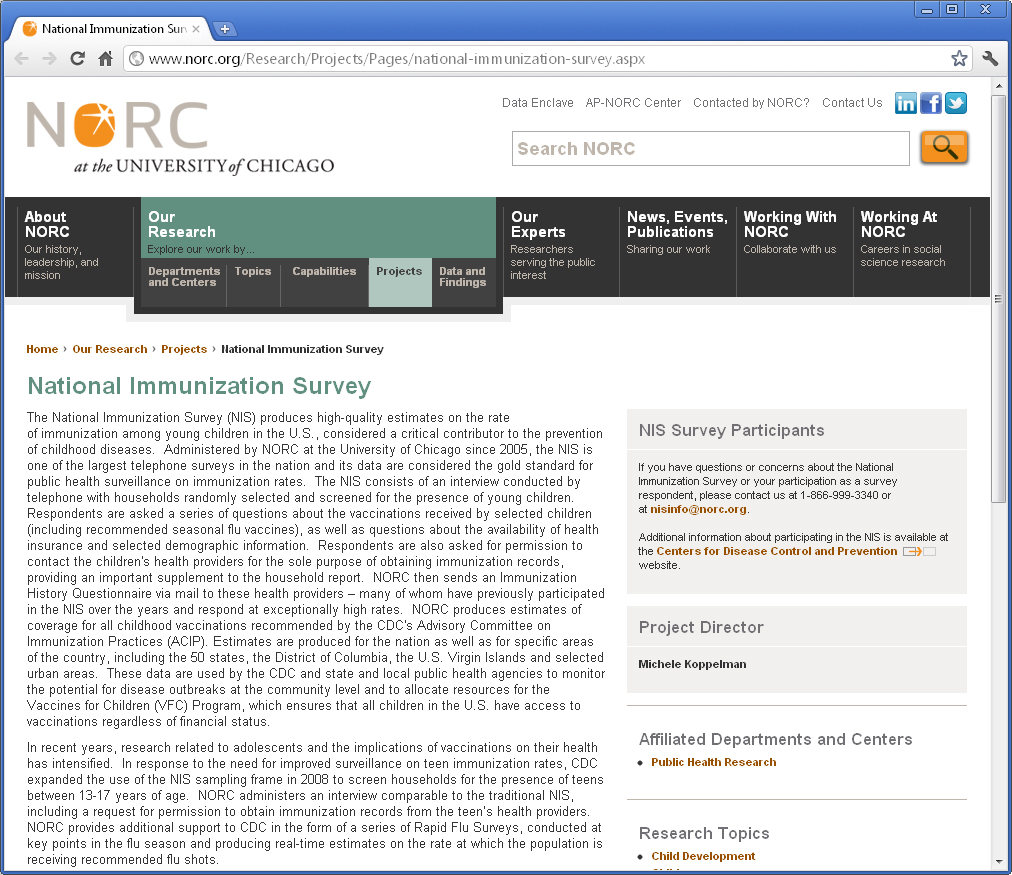1012x875 pixels.
Task: Follow the Public Health Research link
Action: [x=713, y=762]
